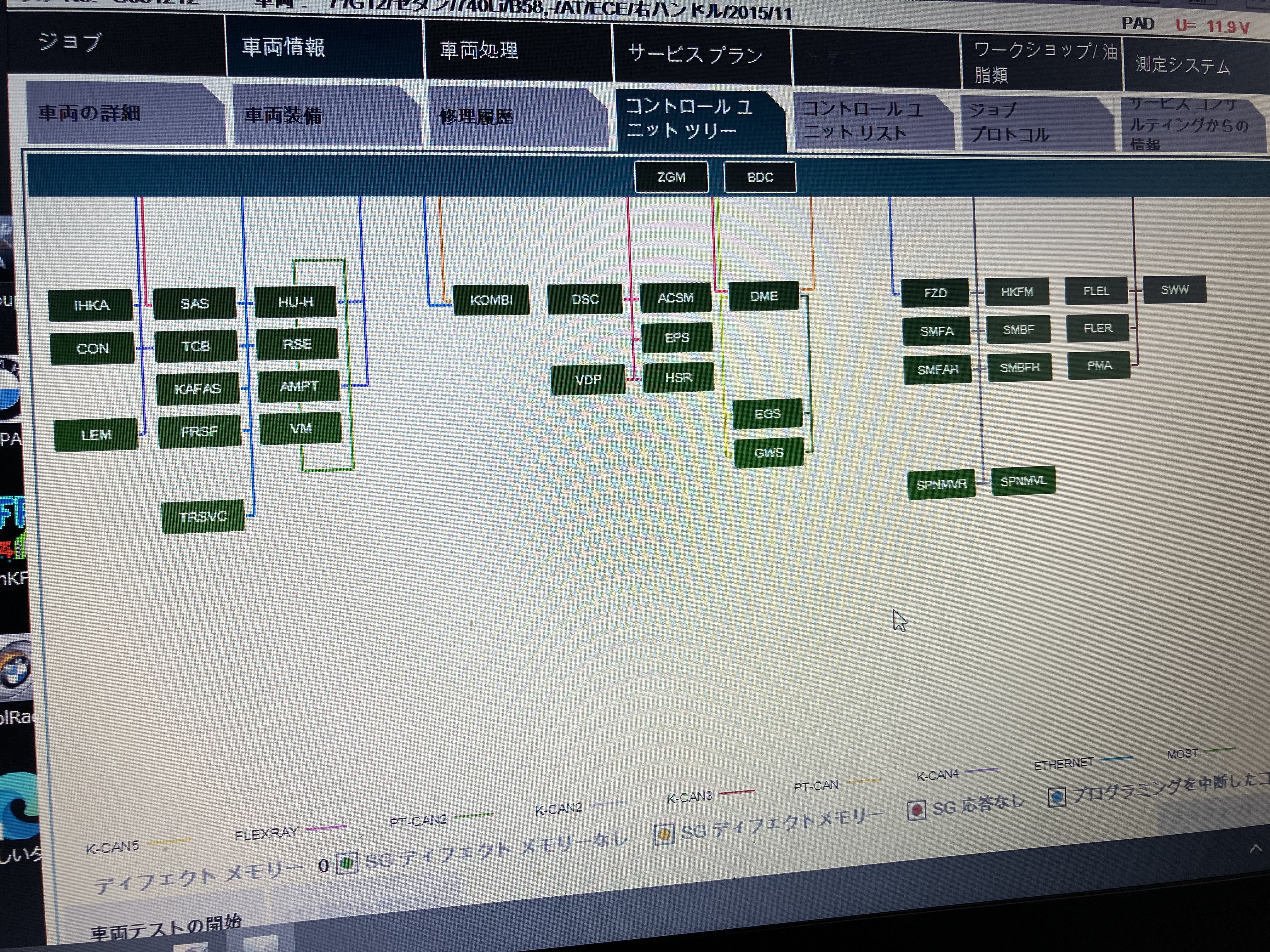Click the VM control unit node
The width and height of the screenshot is (1270, 952).
pyautogui.click(x=301, y=429)
